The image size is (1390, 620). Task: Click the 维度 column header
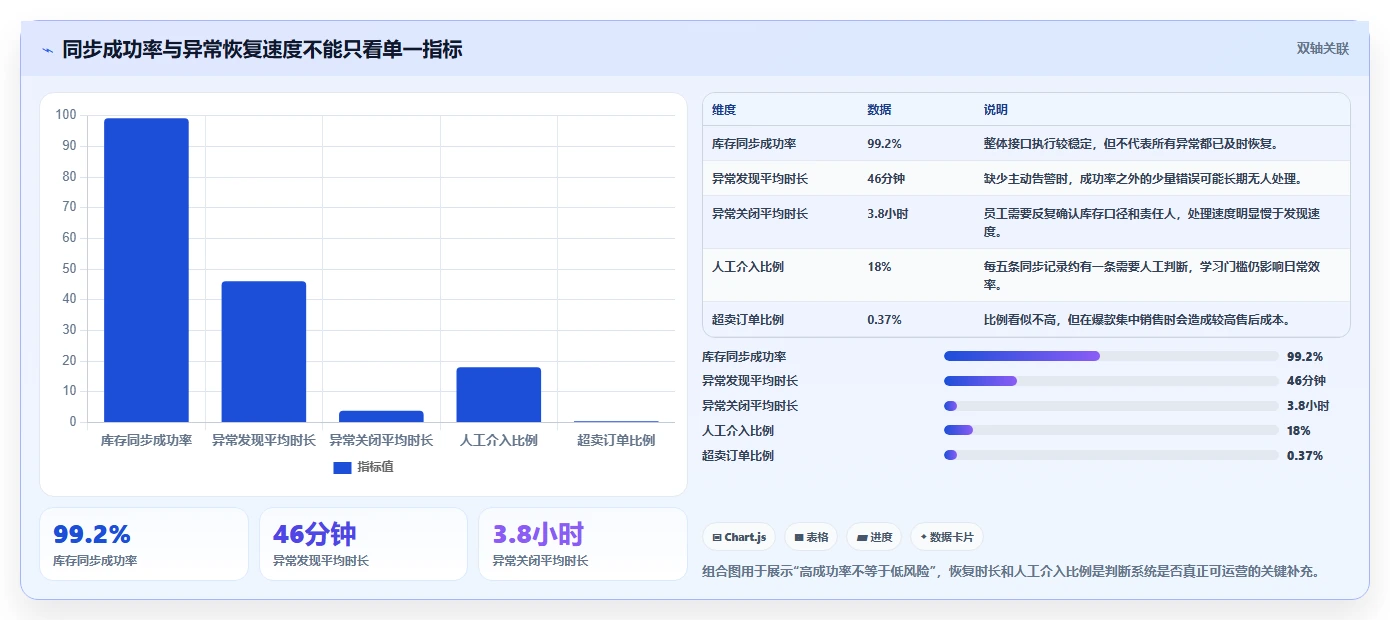[724, 110]
